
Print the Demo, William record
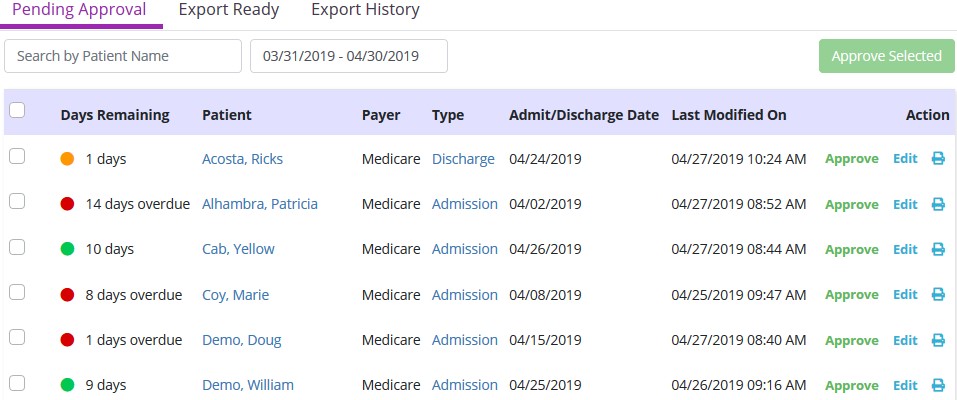(938, 386)
